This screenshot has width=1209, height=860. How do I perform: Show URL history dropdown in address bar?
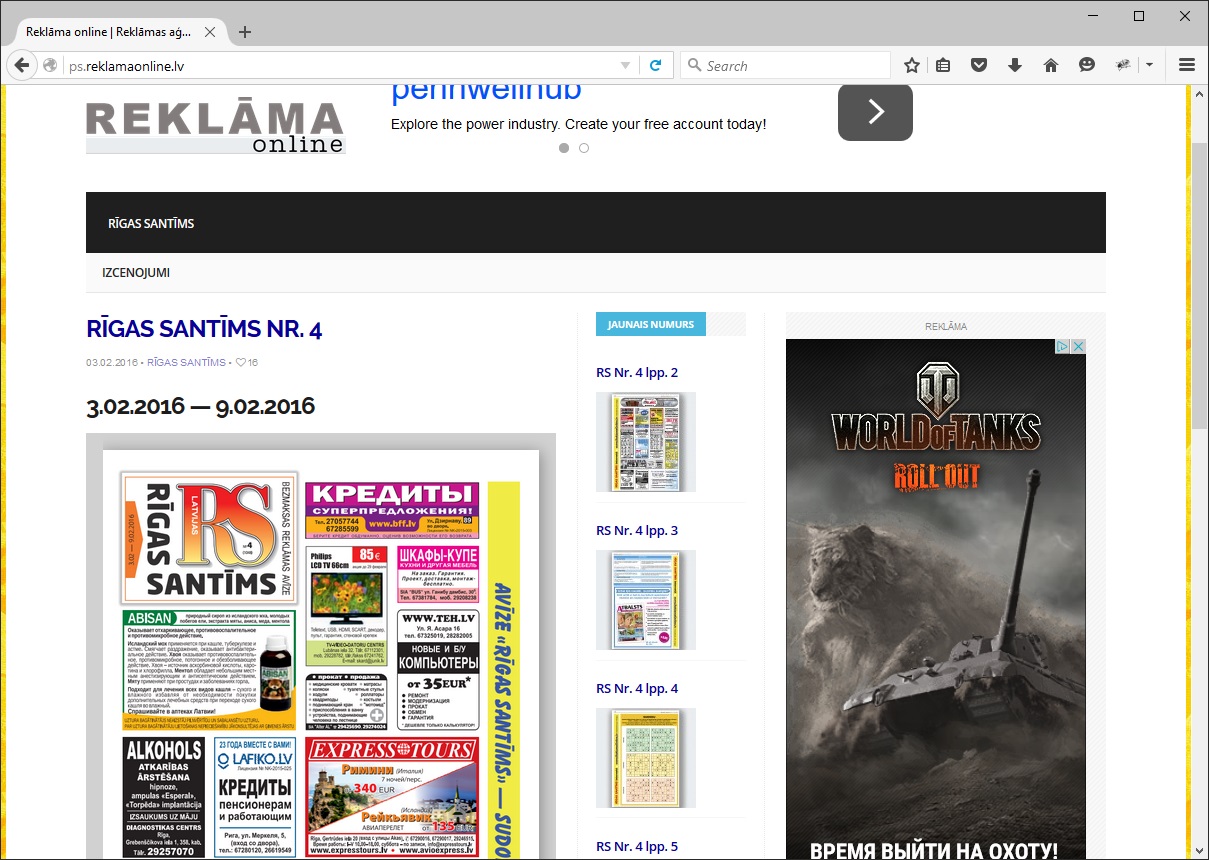click(625, 65)
